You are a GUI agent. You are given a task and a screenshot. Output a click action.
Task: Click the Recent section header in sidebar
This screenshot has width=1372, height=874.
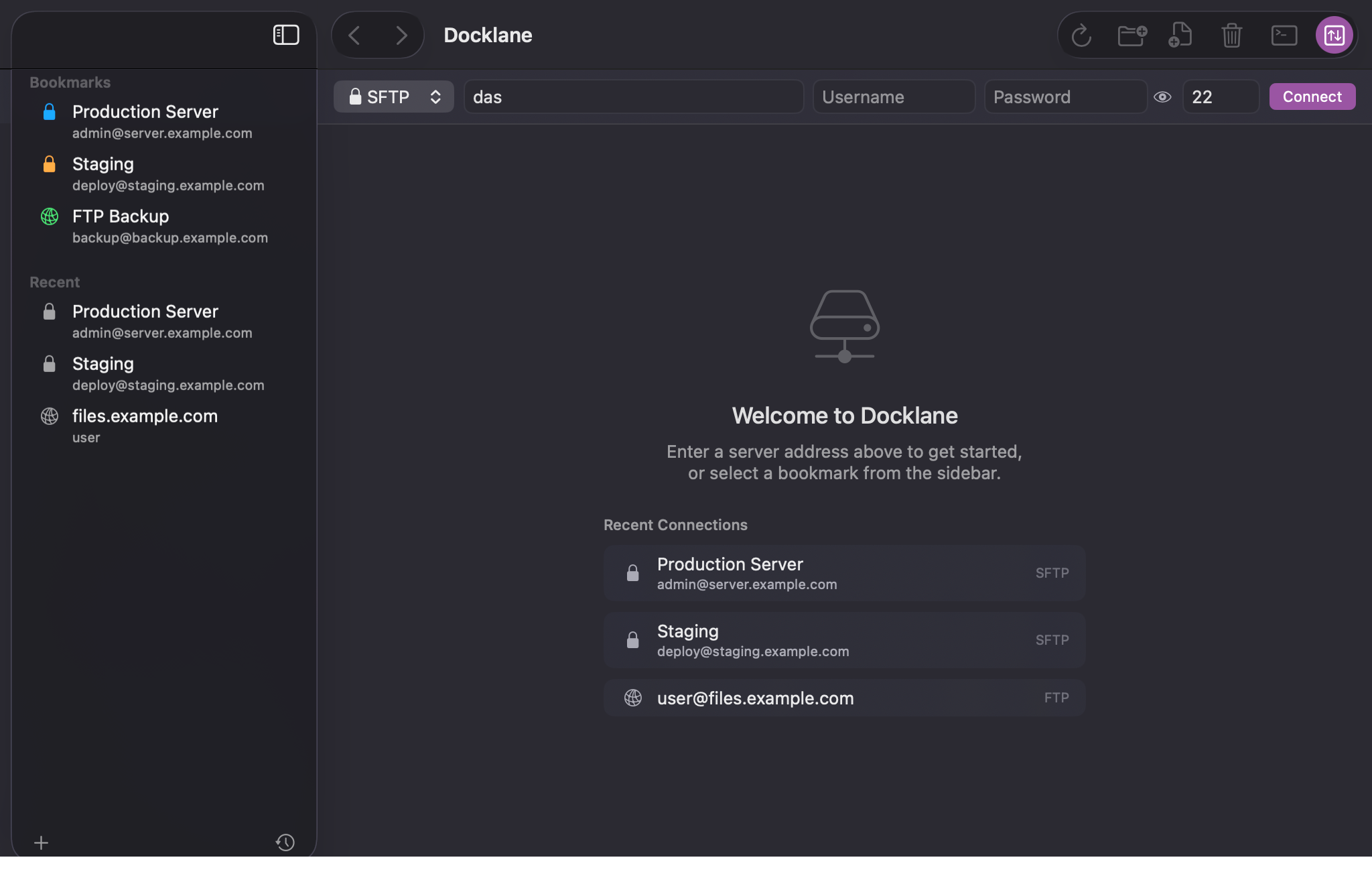(54, 282)
